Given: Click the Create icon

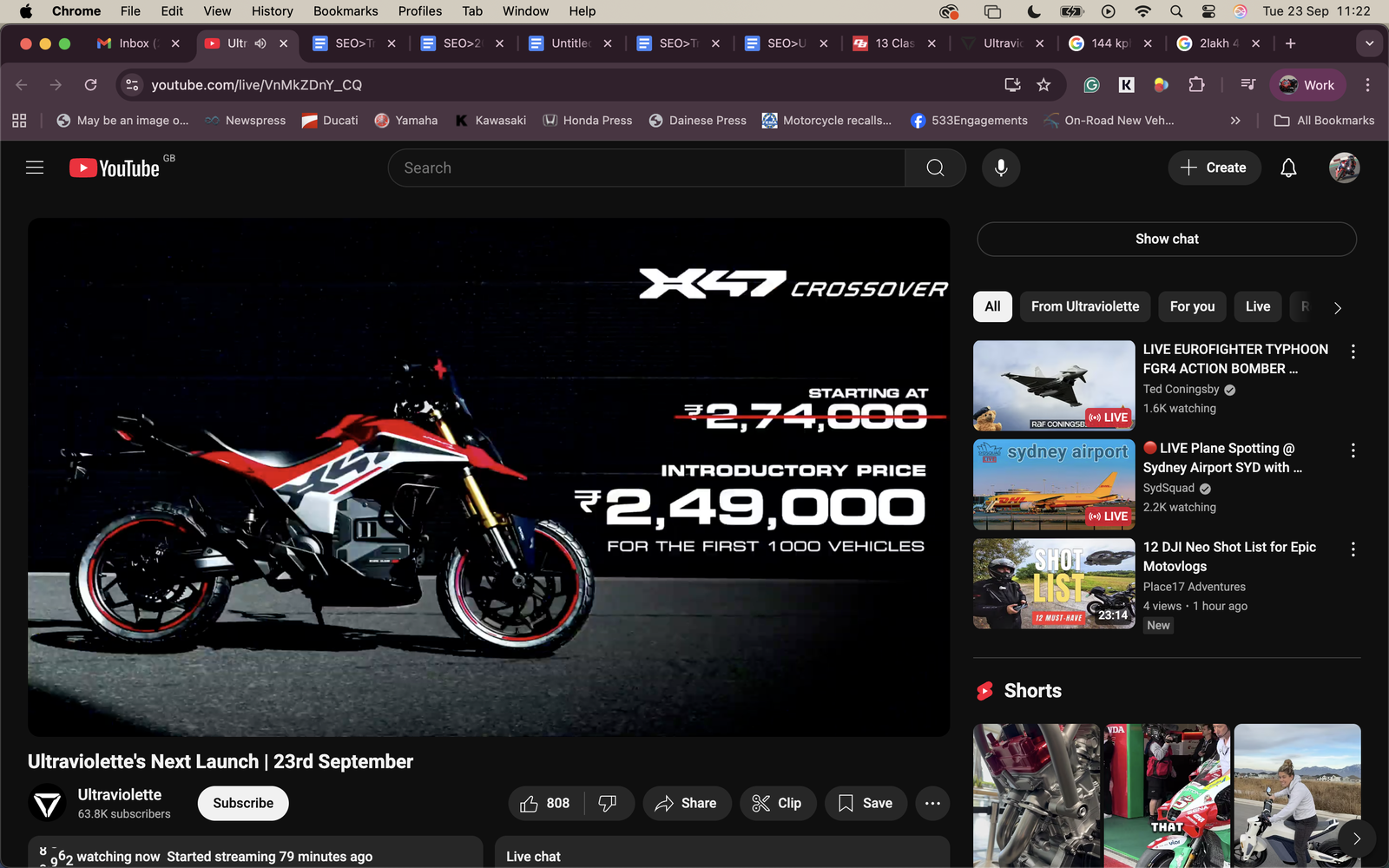Looking at the screenshot, I should click(x=1214, y=168).
